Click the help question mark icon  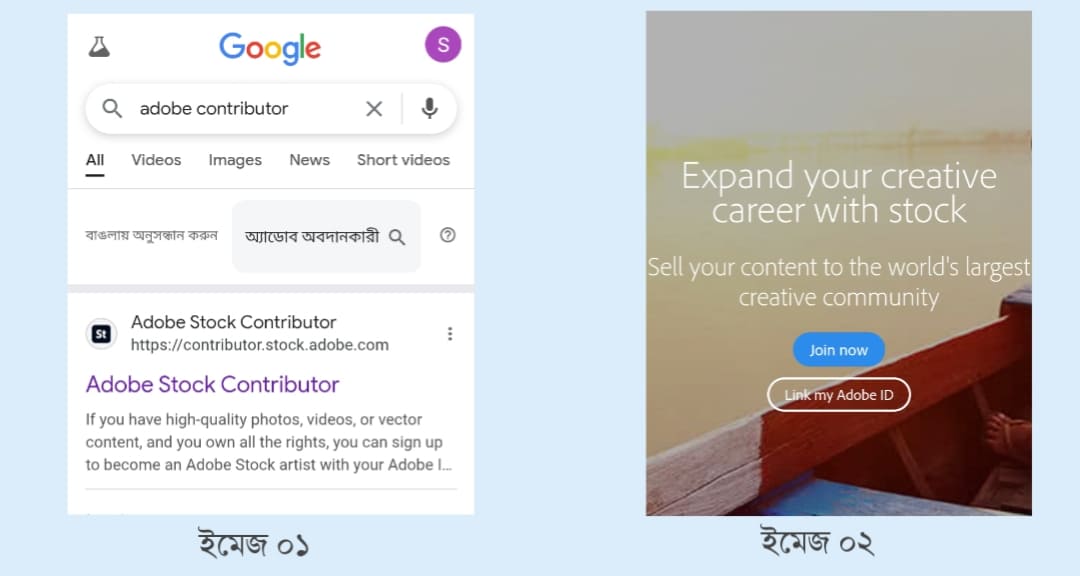[448, 235]
